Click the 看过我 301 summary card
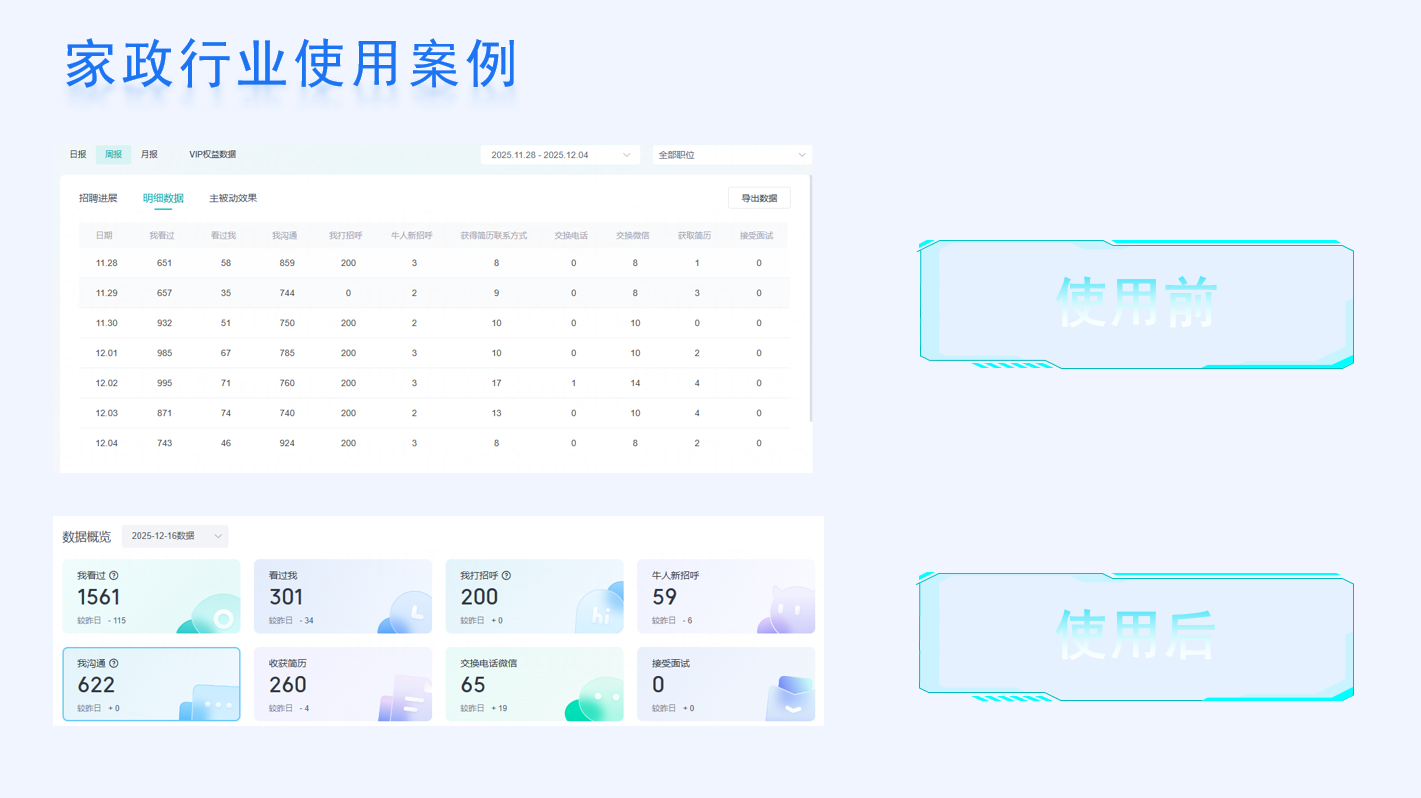The image size is (1421, 798). (343, 596)
